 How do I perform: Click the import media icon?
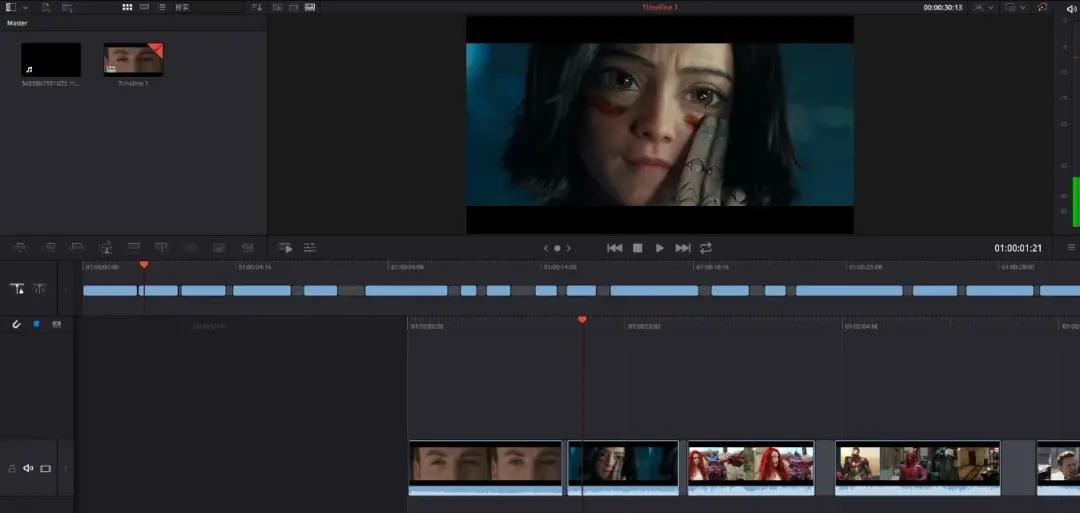pyautogui.click(x=46, y=7)
